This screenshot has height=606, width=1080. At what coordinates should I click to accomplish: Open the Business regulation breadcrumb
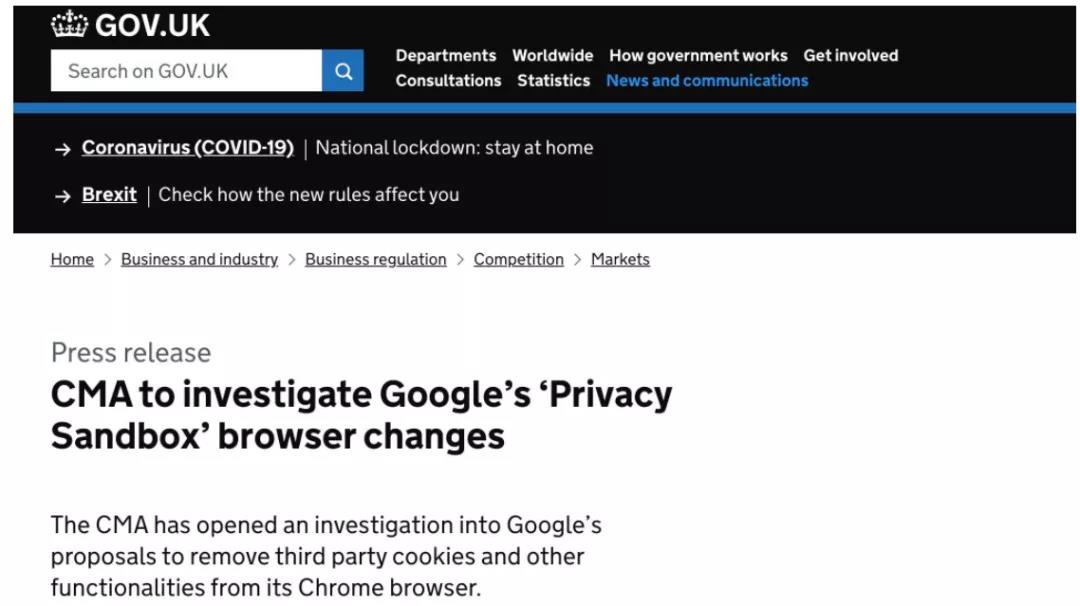375,260
